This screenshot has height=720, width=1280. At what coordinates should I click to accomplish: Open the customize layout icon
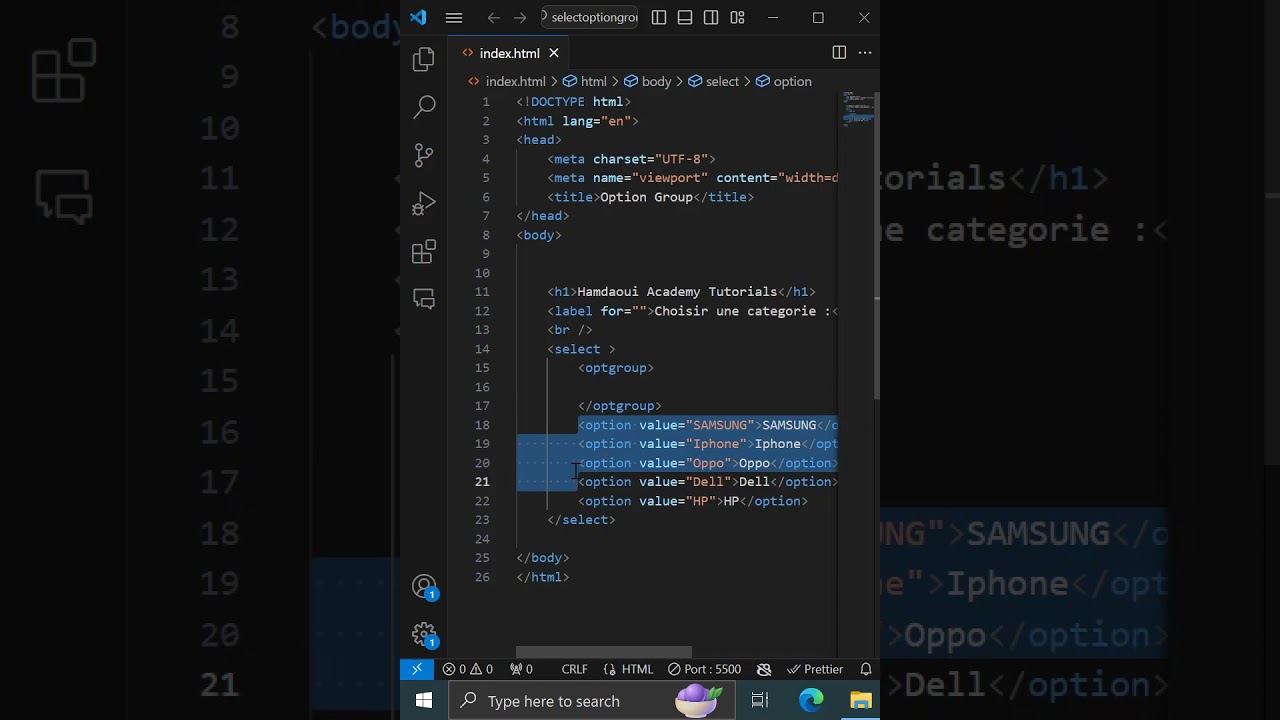point(737,17)
